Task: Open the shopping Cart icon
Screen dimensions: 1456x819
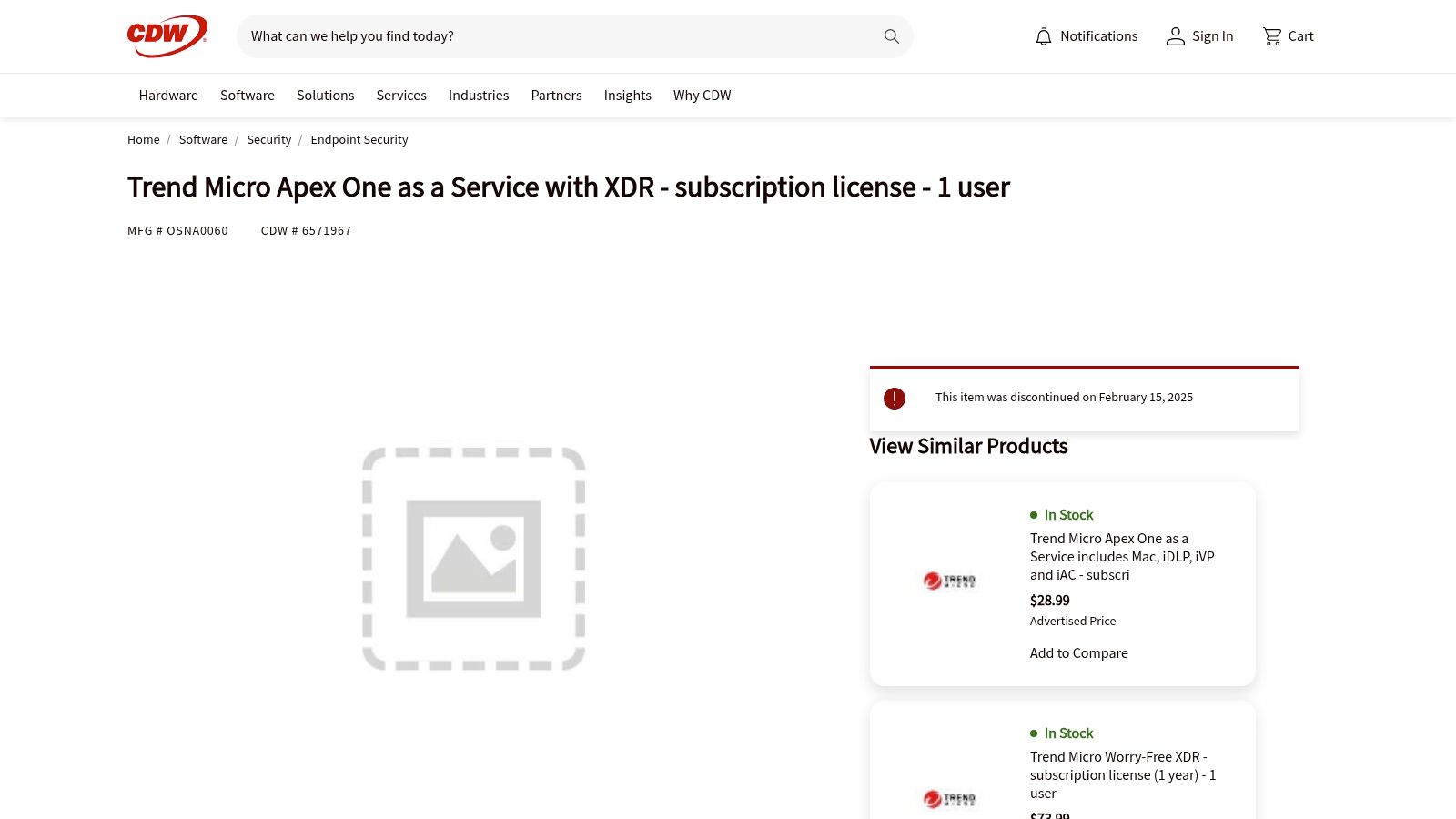Action: [1271, 36]
